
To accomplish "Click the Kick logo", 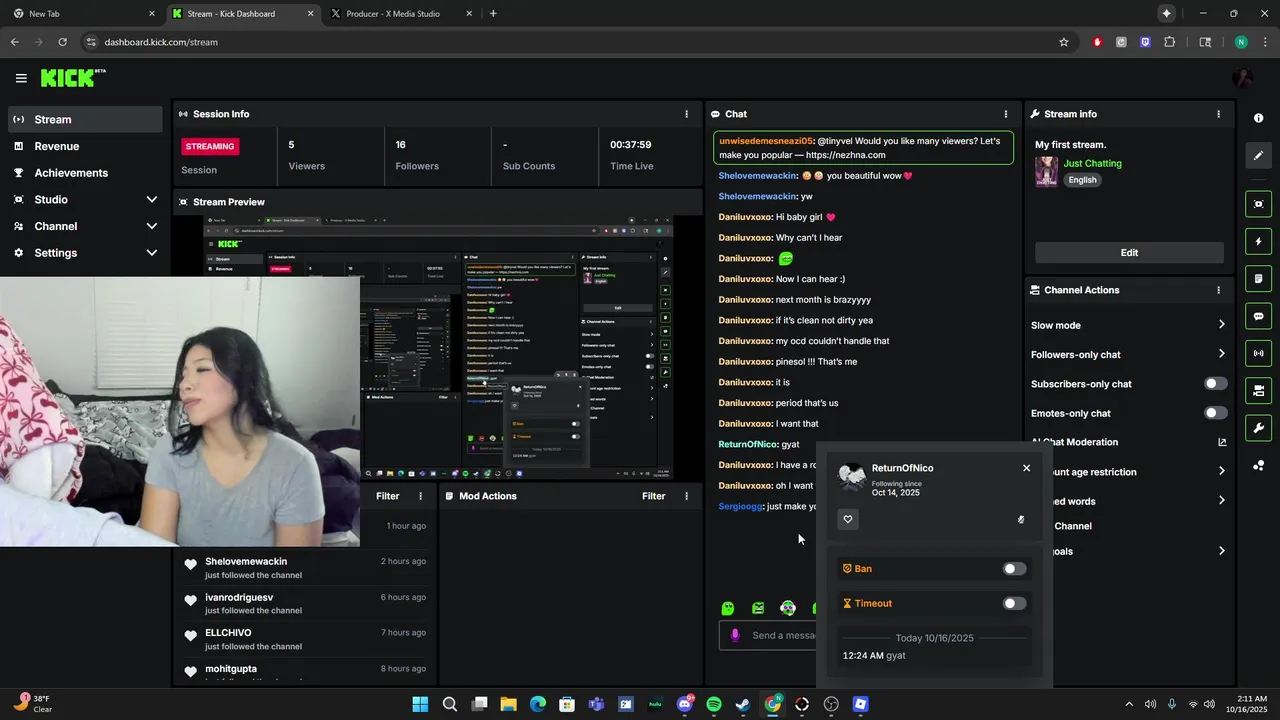I will (73, 78).
